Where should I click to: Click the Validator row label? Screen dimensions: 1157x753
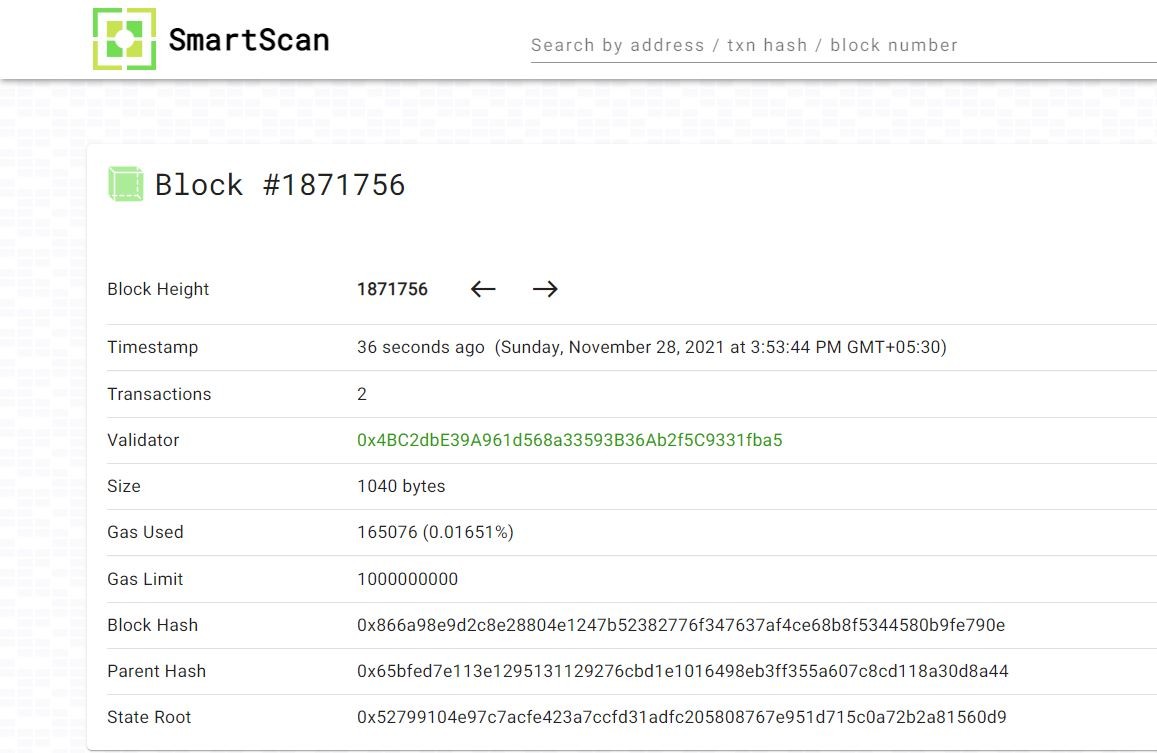[x=143, y=440]
